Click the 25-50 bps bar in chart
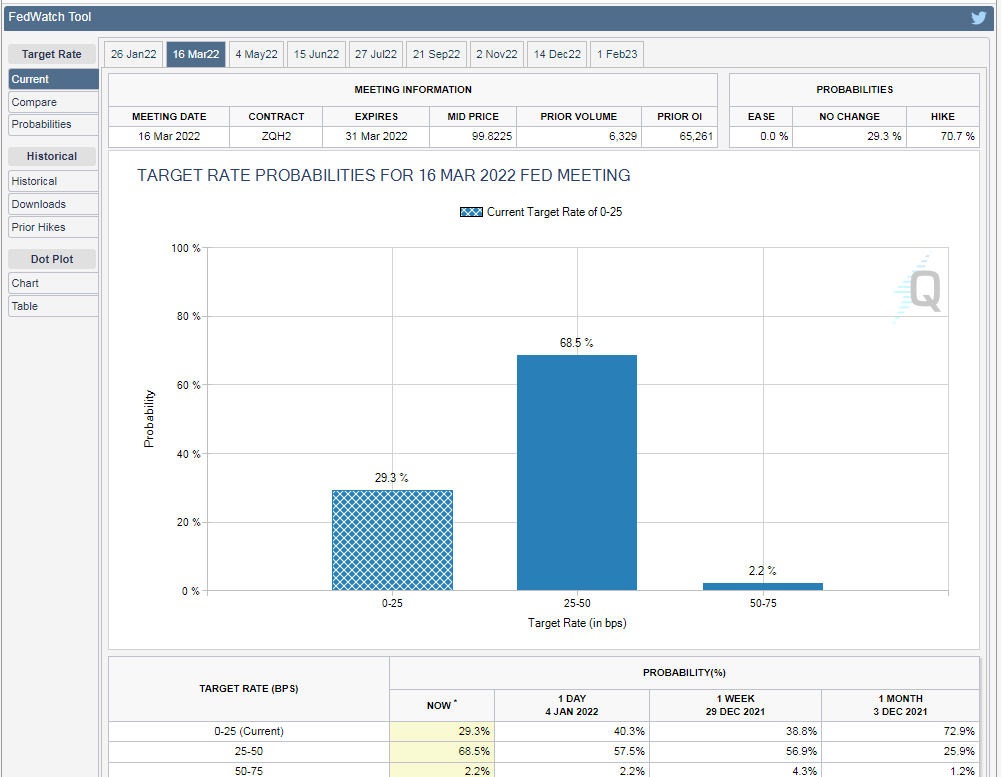This screenshot has height=777, width=1003. 576,472
